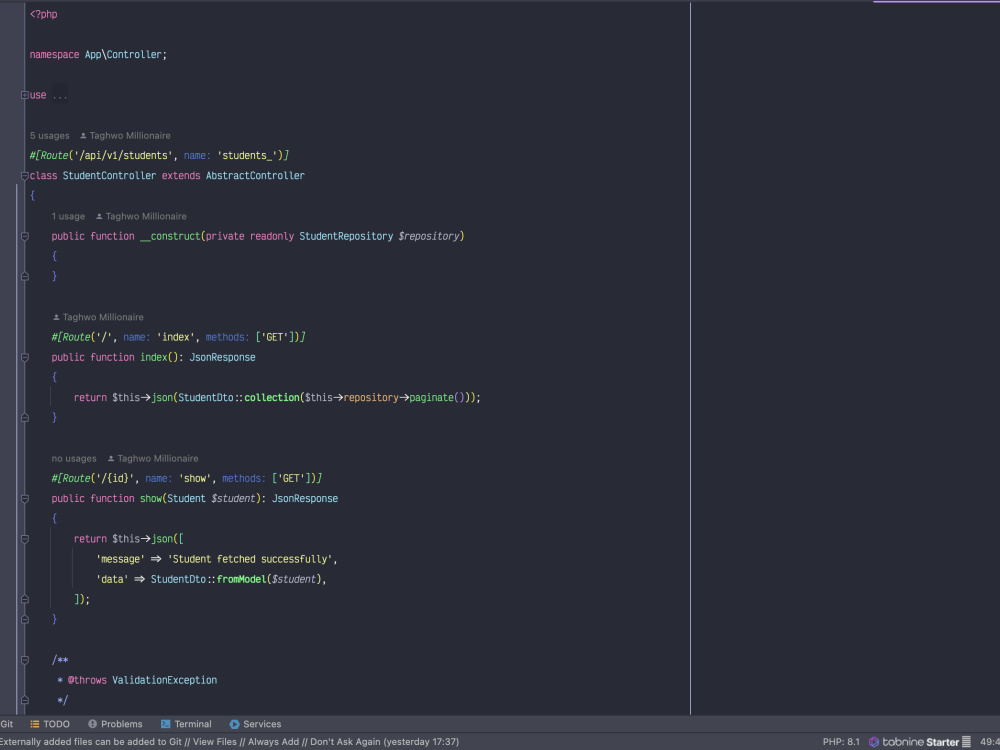Click AbstractController in the extends clause
The height and width of the screenshot is (750, 1000).
255,175
